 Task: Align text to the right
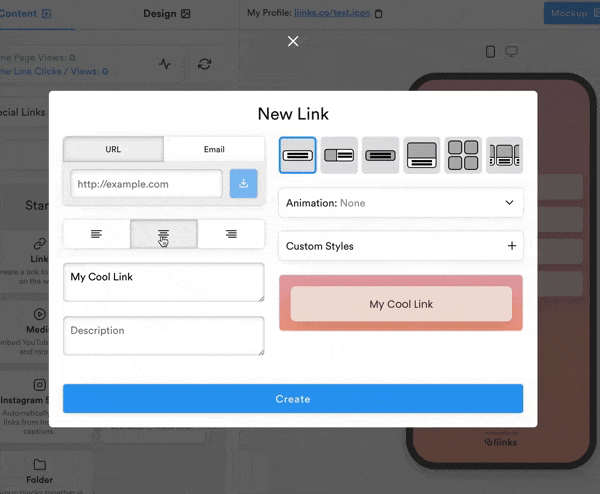231,234
